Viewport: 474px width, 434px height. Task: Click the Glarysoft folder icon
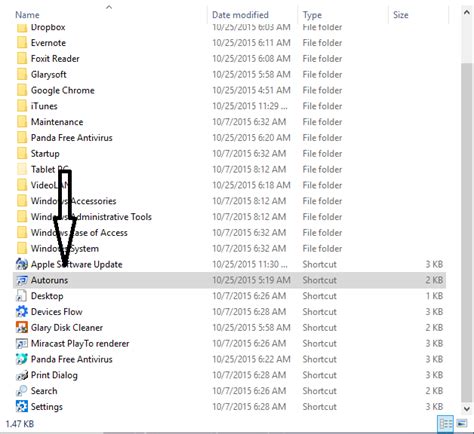(x=22, y=74)
